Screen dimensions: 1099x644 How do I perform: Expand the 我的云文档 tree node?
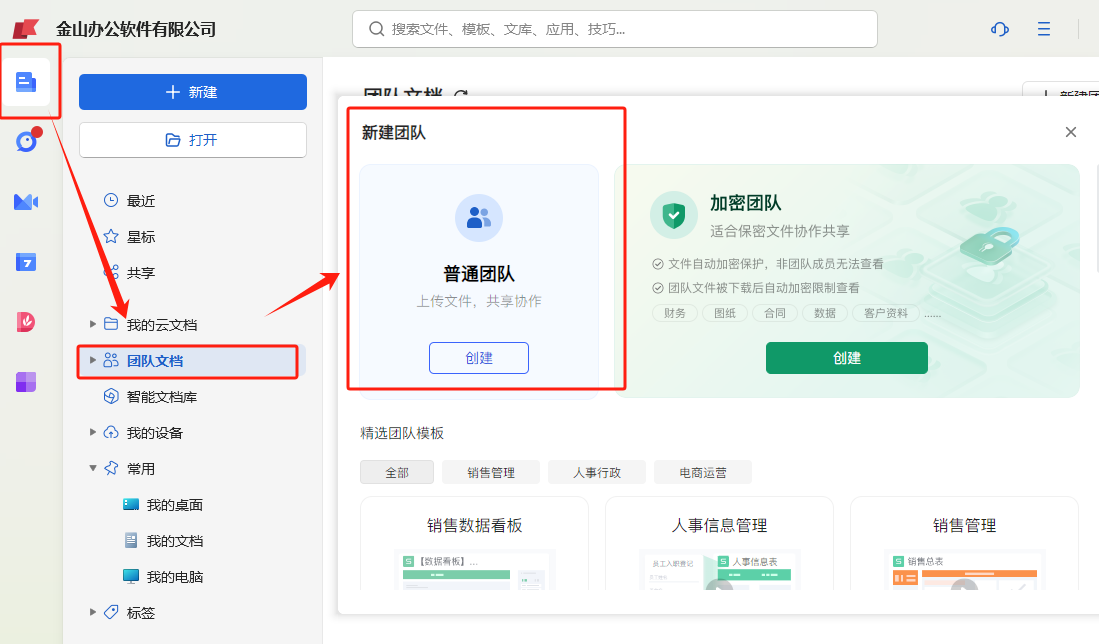93,324
